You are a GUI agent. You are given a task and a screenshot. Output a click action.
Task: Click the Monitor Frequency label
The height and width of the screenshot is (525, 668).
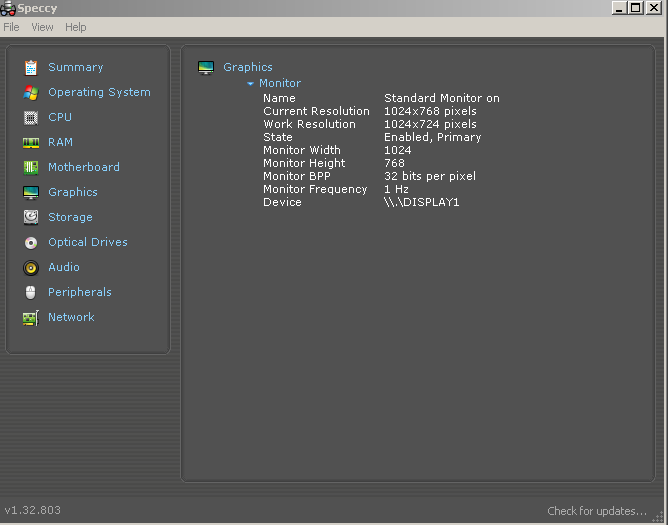click(x=315, y=189)
